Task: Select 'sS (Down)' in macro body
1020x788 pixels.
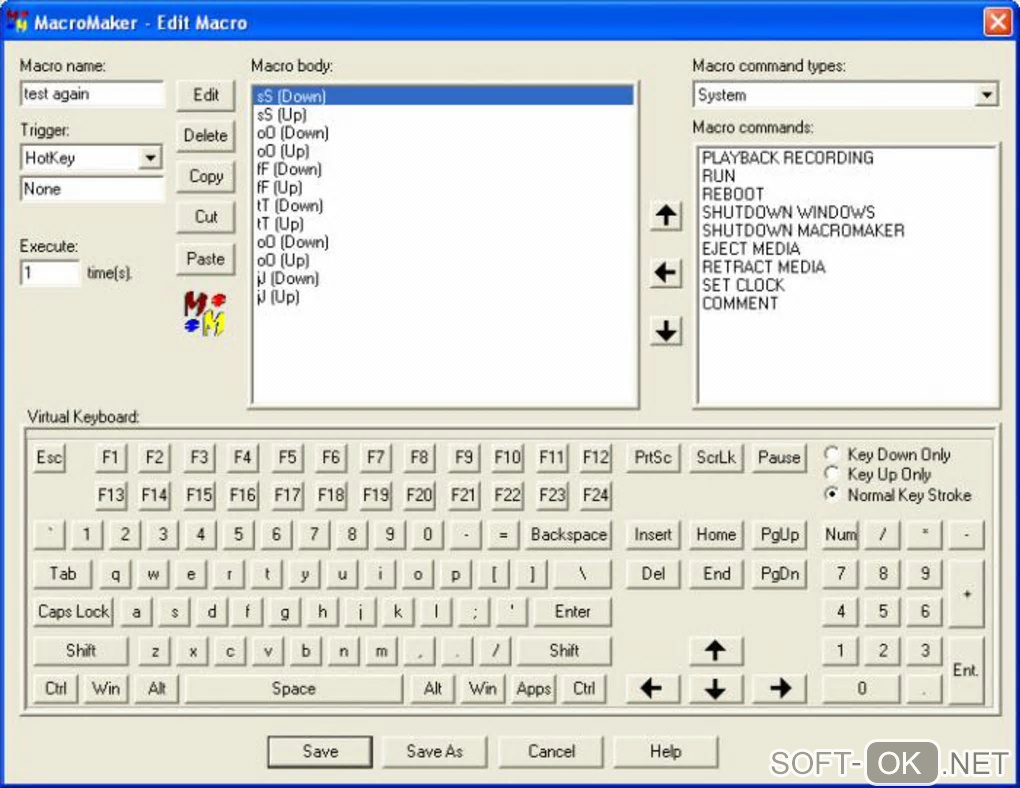Action: point(443,96)
